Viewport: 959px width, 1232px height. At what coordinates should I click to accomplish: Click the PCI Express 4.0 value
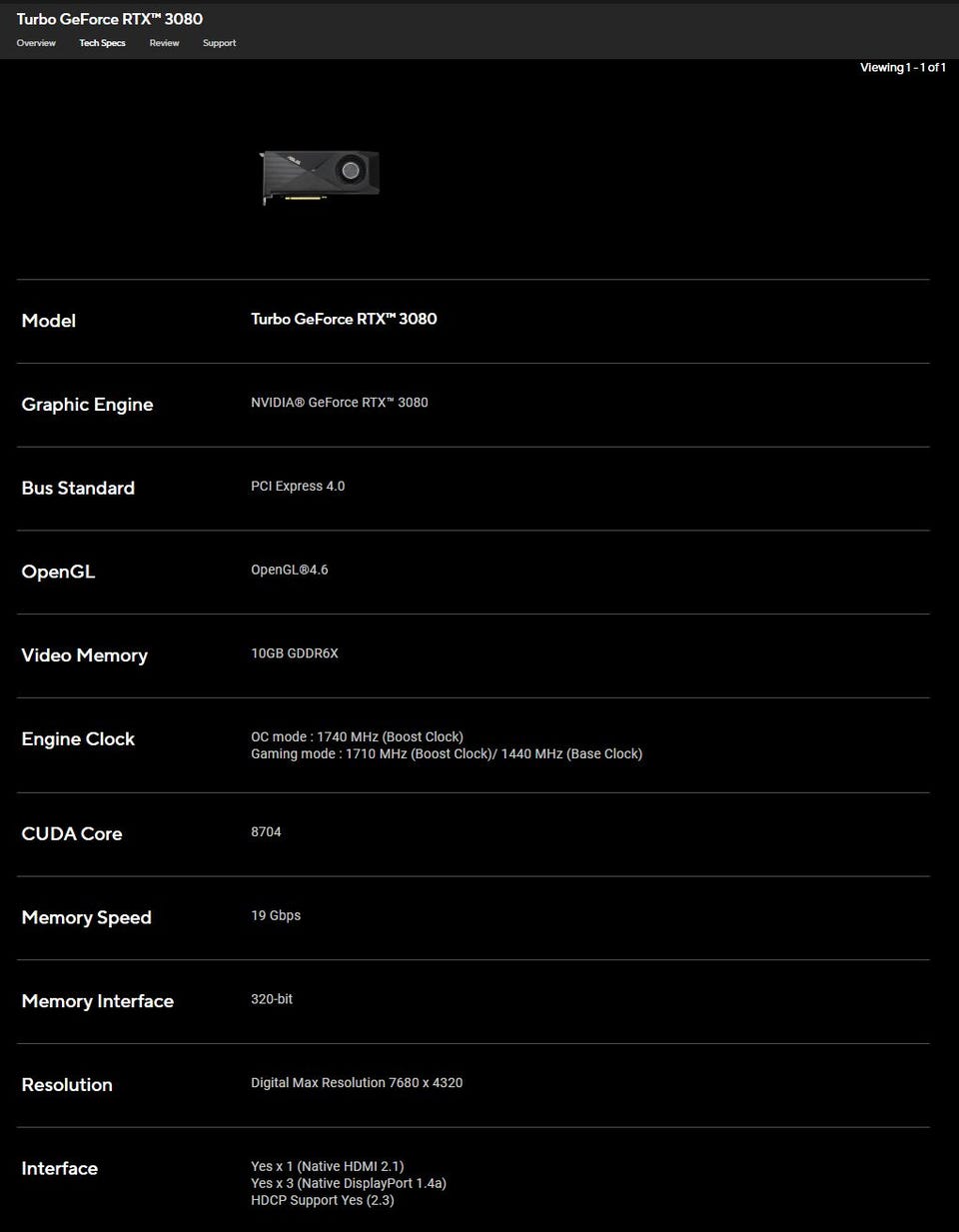298,487
